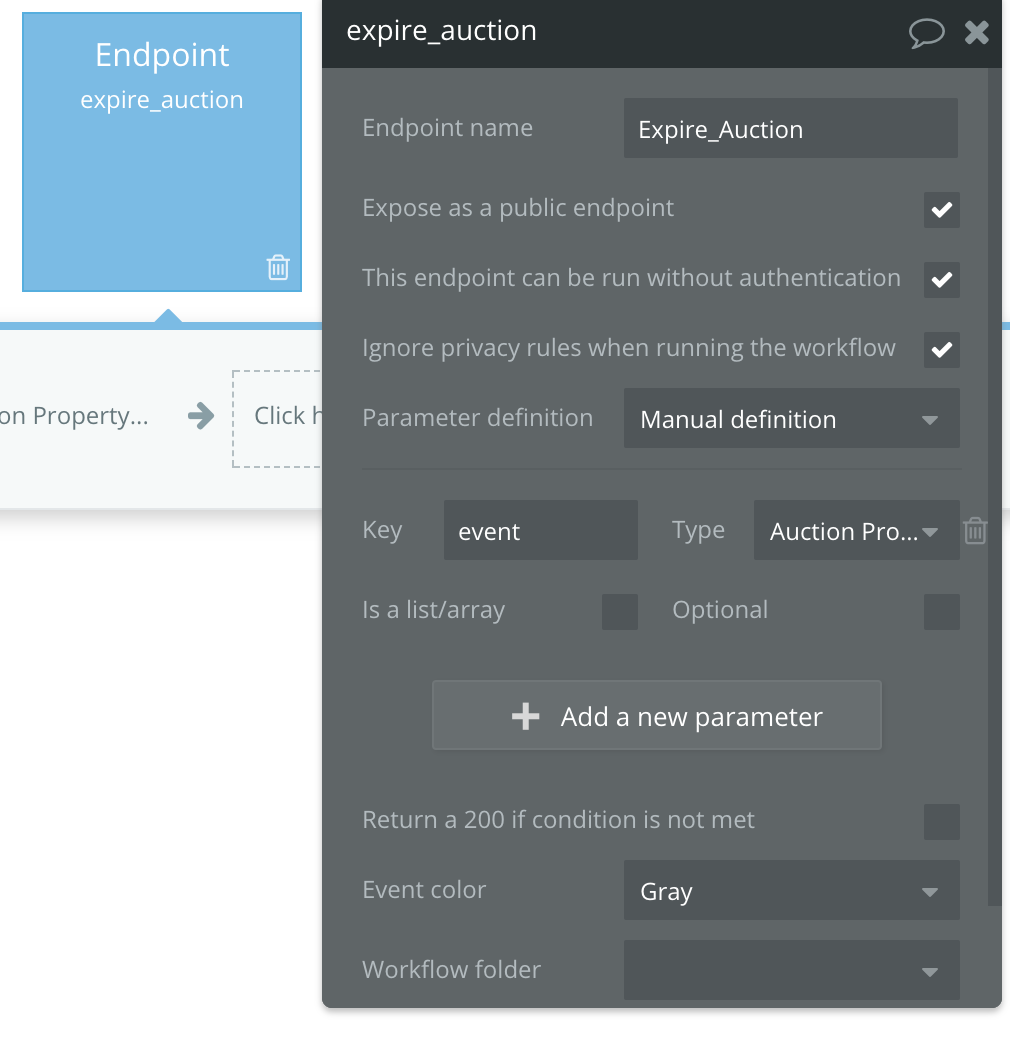Screen dimensions: 1010x1040
Task: Toggle run without authentication checkbox
Action: tap(941, 280)
